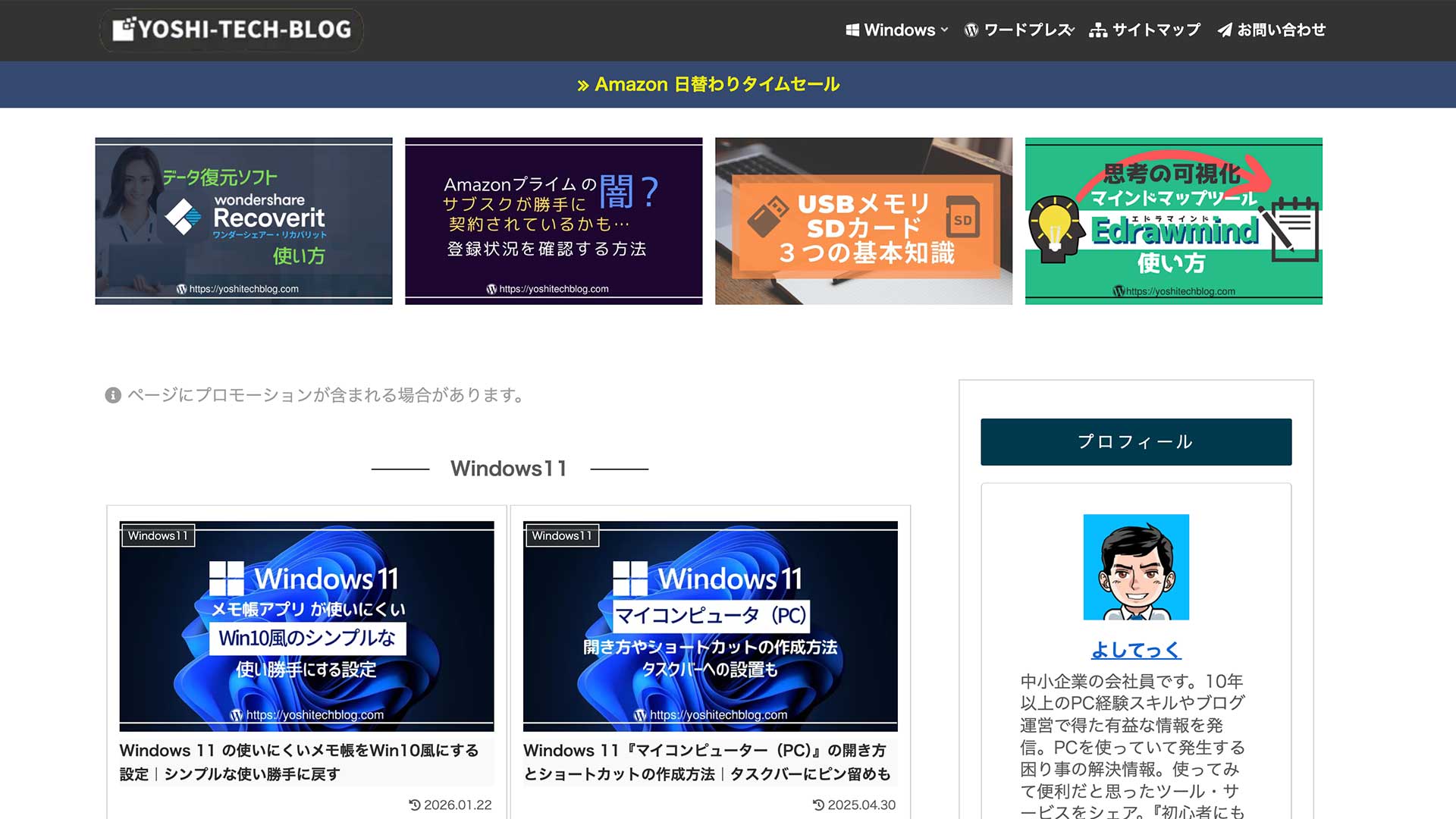Click the YOSHI-TECH-BLOG logo icon
The image size is (1456, 819).
pyautogui.click(x=123, y=30)
